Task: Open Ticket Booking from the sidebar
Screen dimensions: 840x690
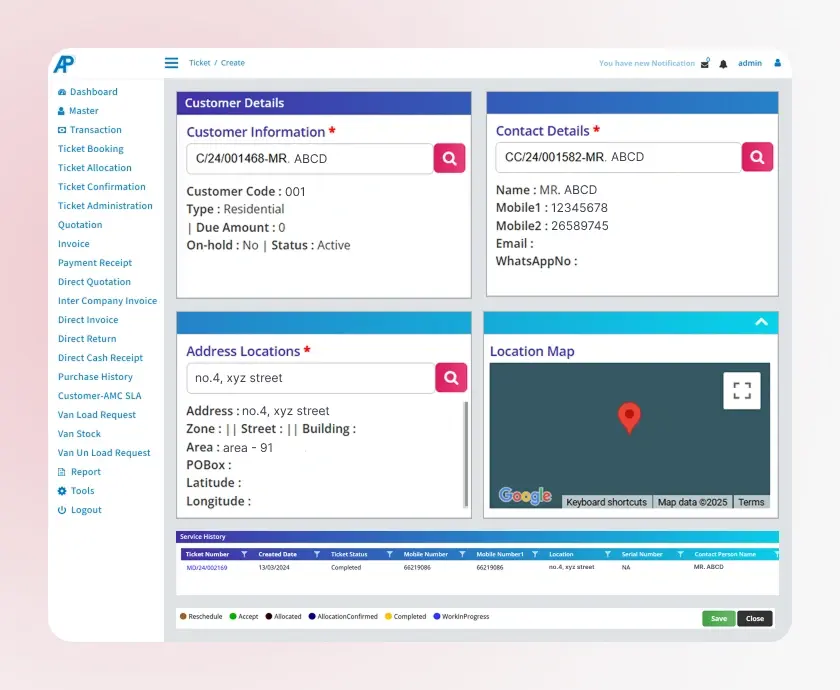Action: pyautogui.click(x=90, y=148)
